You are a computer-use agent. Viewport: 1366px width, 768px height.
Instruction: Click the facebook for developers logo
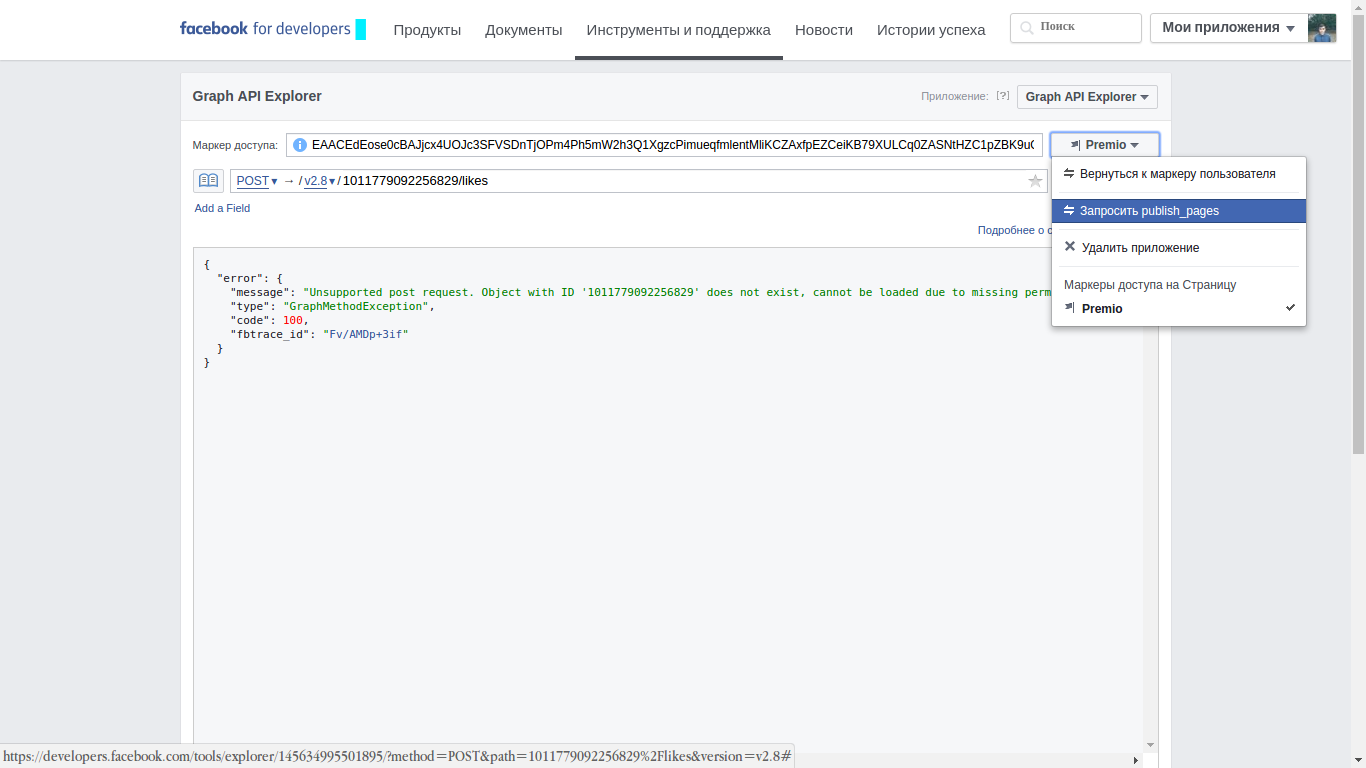tap(272, 29)
